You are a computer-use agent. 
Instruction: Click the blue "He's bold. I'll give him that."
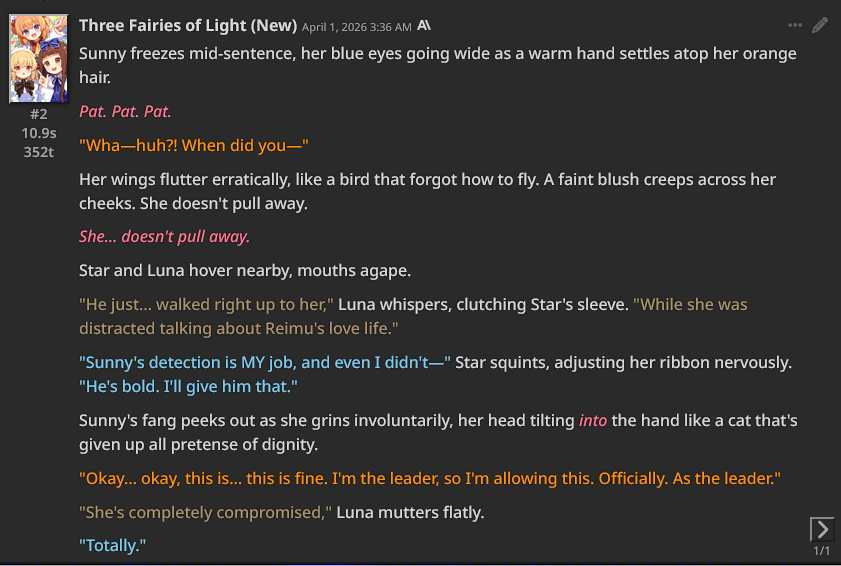click(x=188, y=386)
